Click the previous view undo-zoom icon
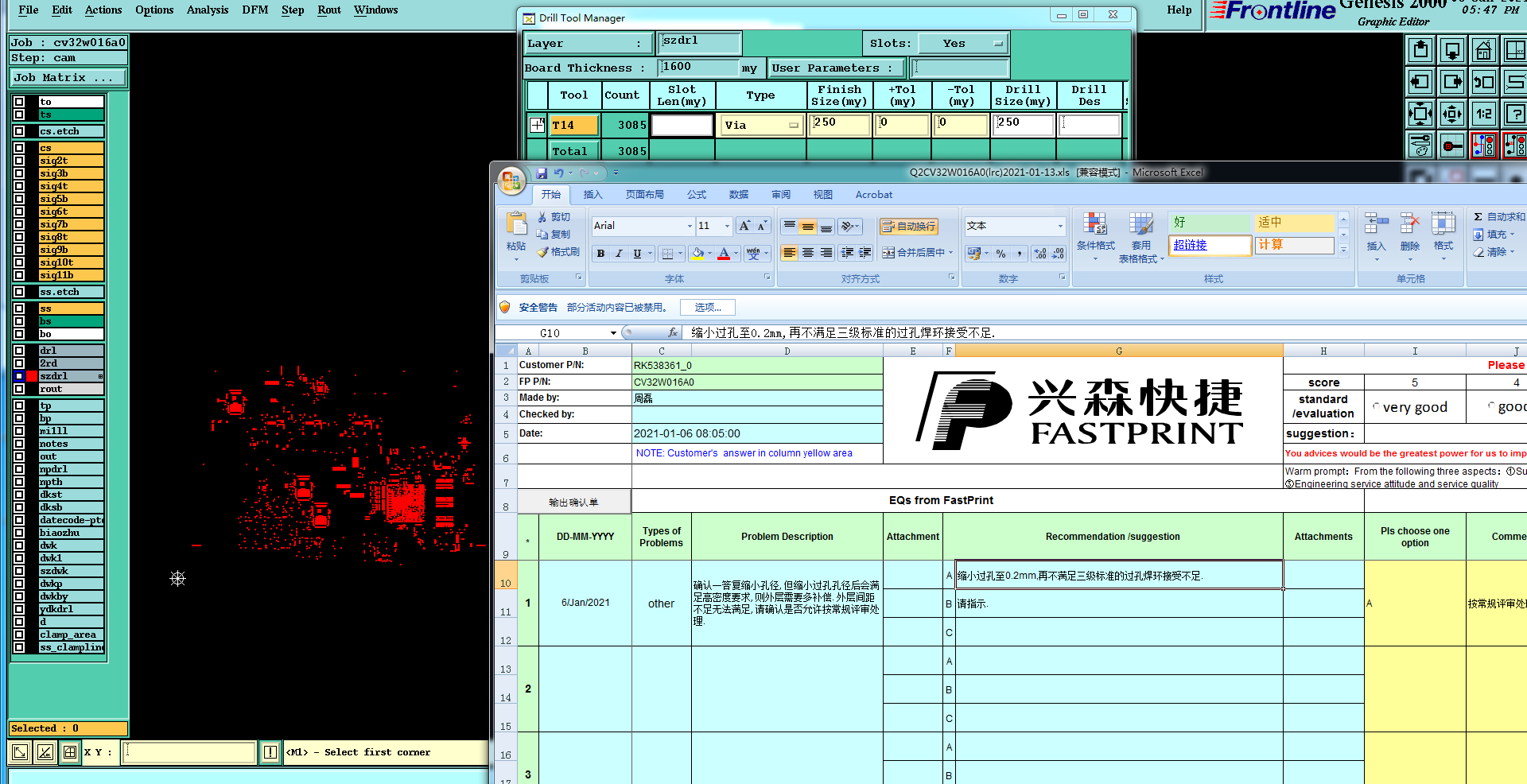 (x=1484, y=82)
